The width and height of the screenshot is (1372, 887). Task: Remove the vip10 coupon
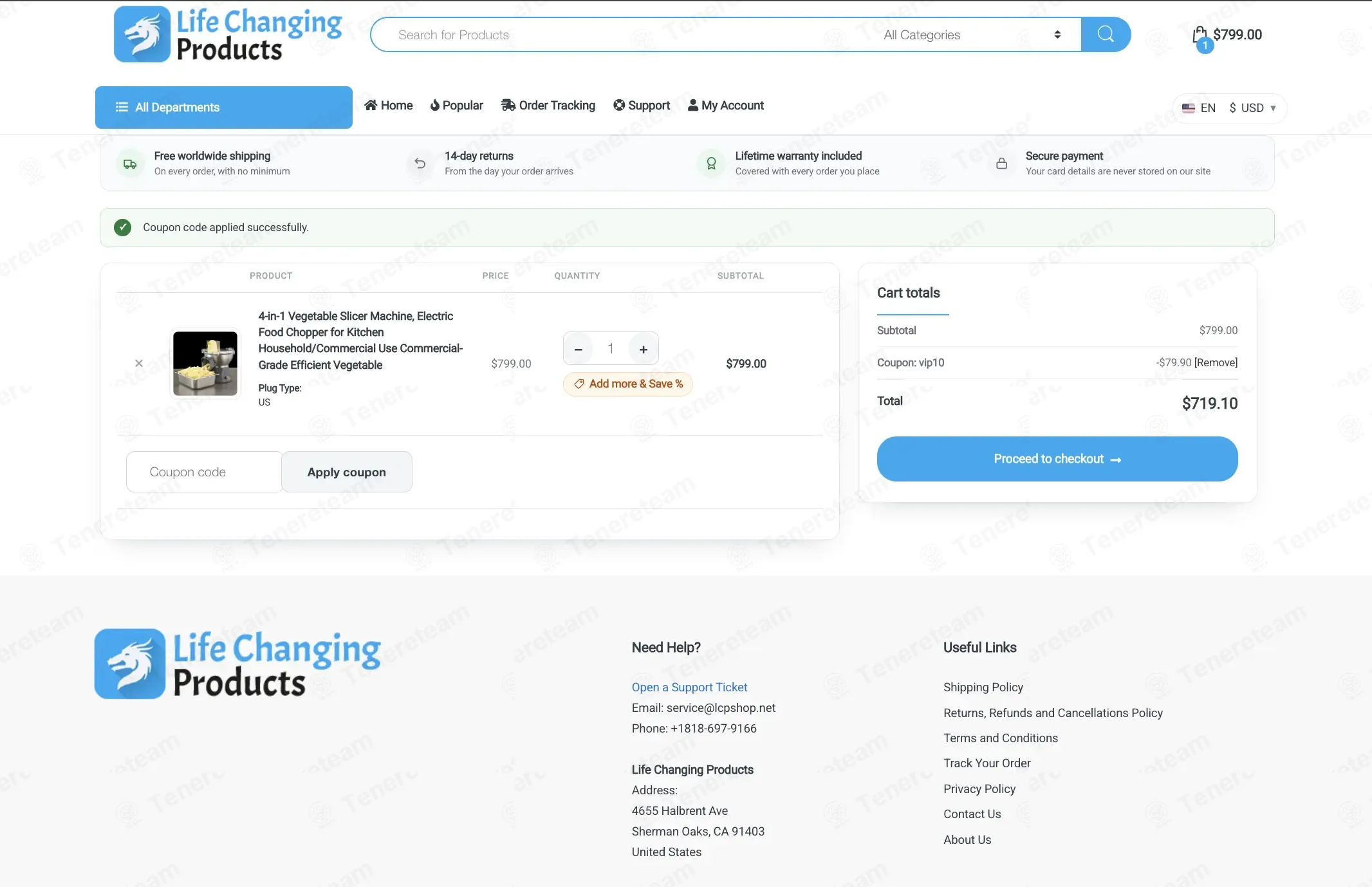(x=1216, y=362)
